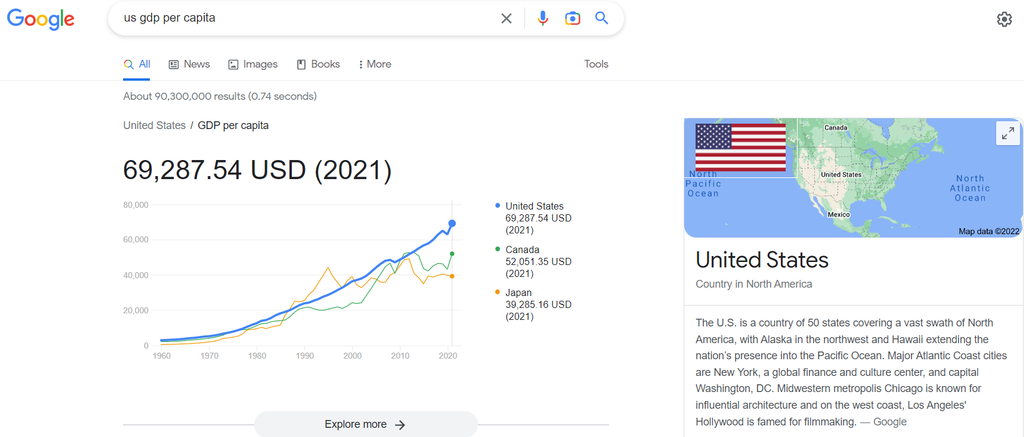Screen dimensions: 1024x437
Task: Click the blue magnifier search button
Action: [601, 18]
